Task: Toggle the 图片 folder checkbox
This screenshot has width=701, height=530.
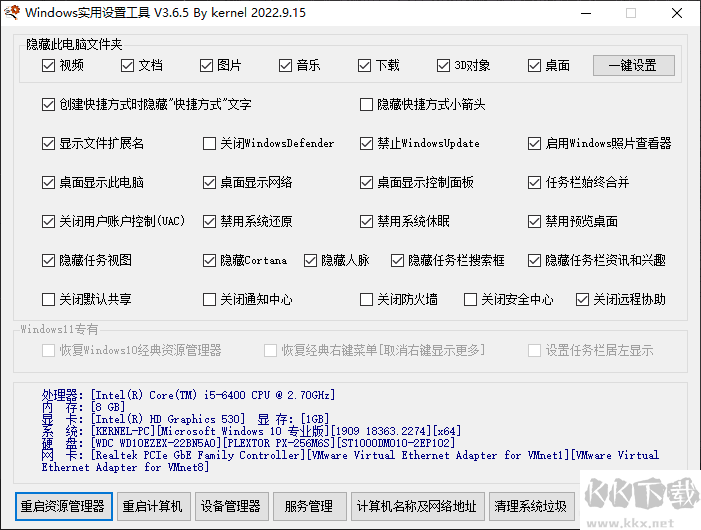Action: (x=206, y=66)
